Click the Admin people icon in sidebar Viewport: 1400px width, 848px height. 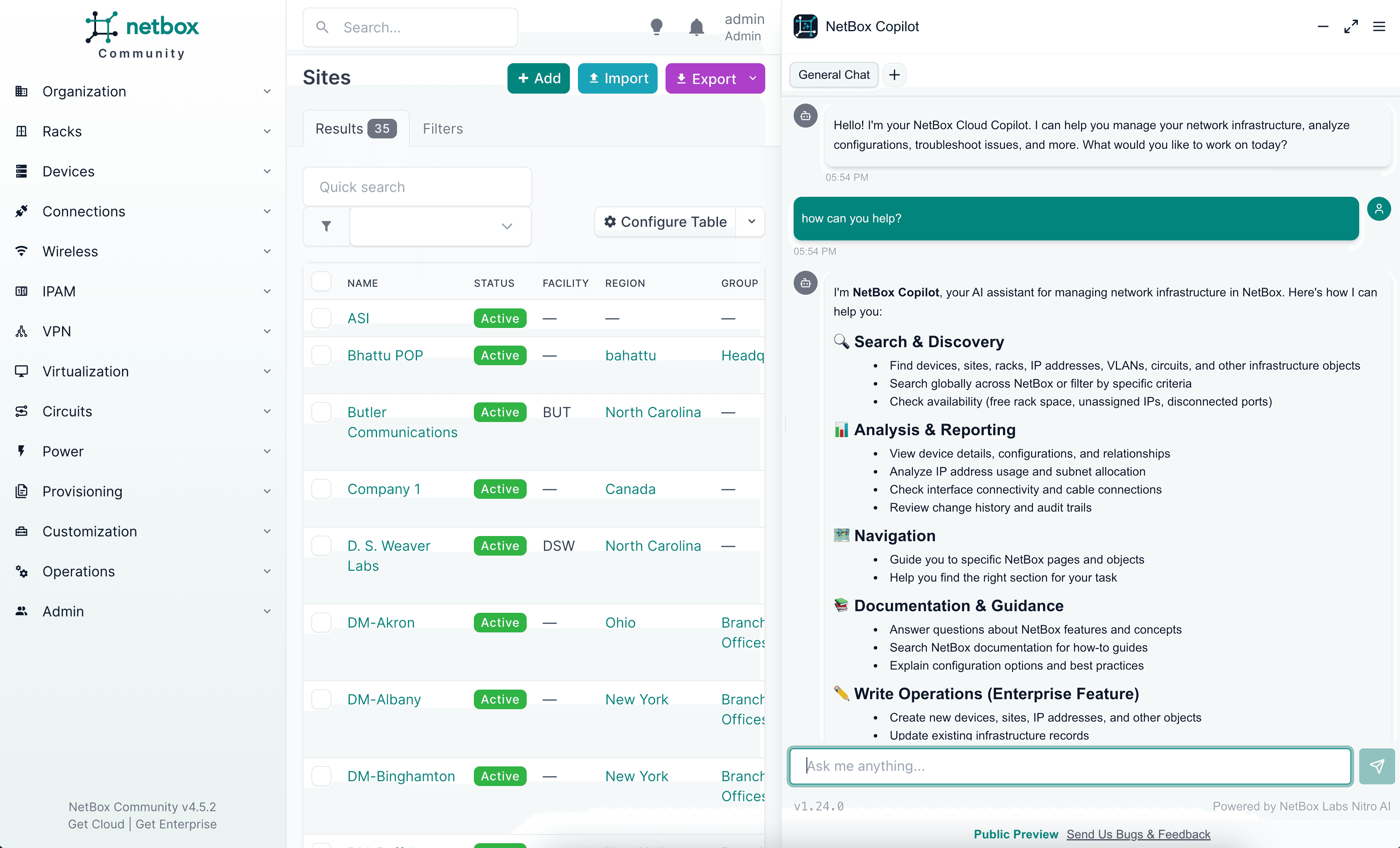click(22, 611)
